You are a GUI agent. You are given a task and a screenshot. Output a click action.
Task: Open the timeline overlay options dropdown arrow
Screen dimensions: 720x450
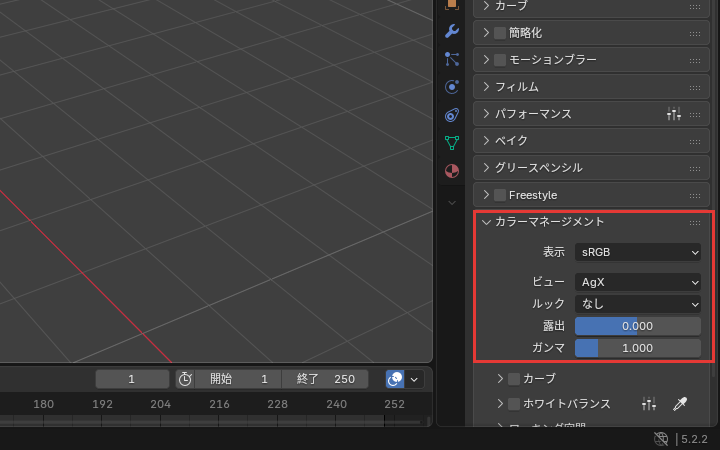tap(414, 379)
